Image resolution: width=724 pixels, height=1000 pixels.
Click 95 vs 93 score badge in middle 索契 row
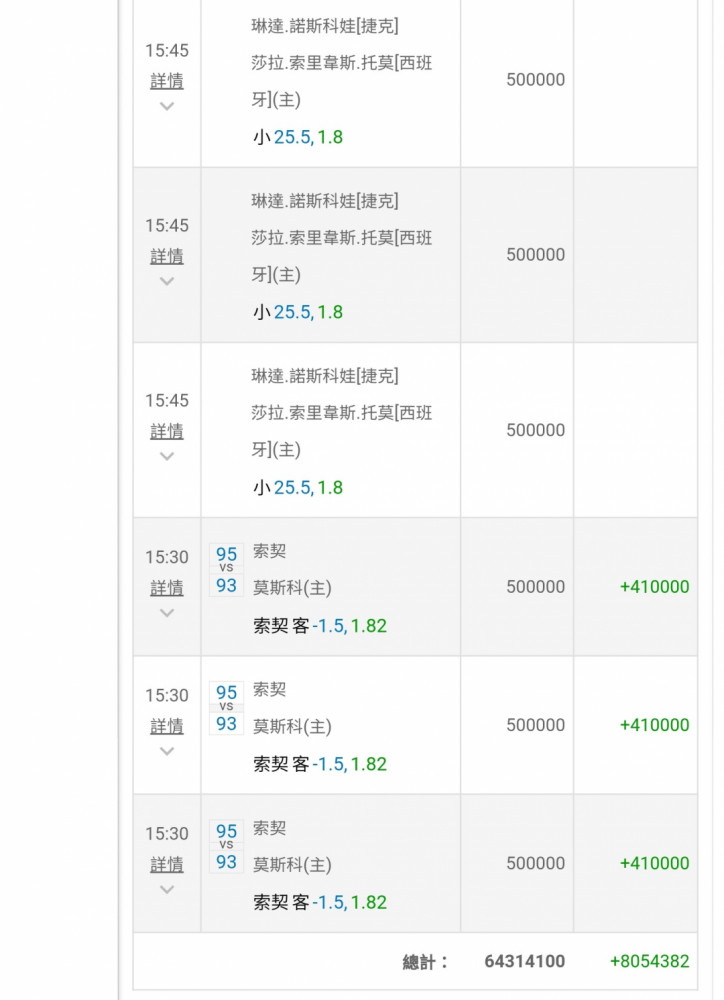click(x=226, y=708)
